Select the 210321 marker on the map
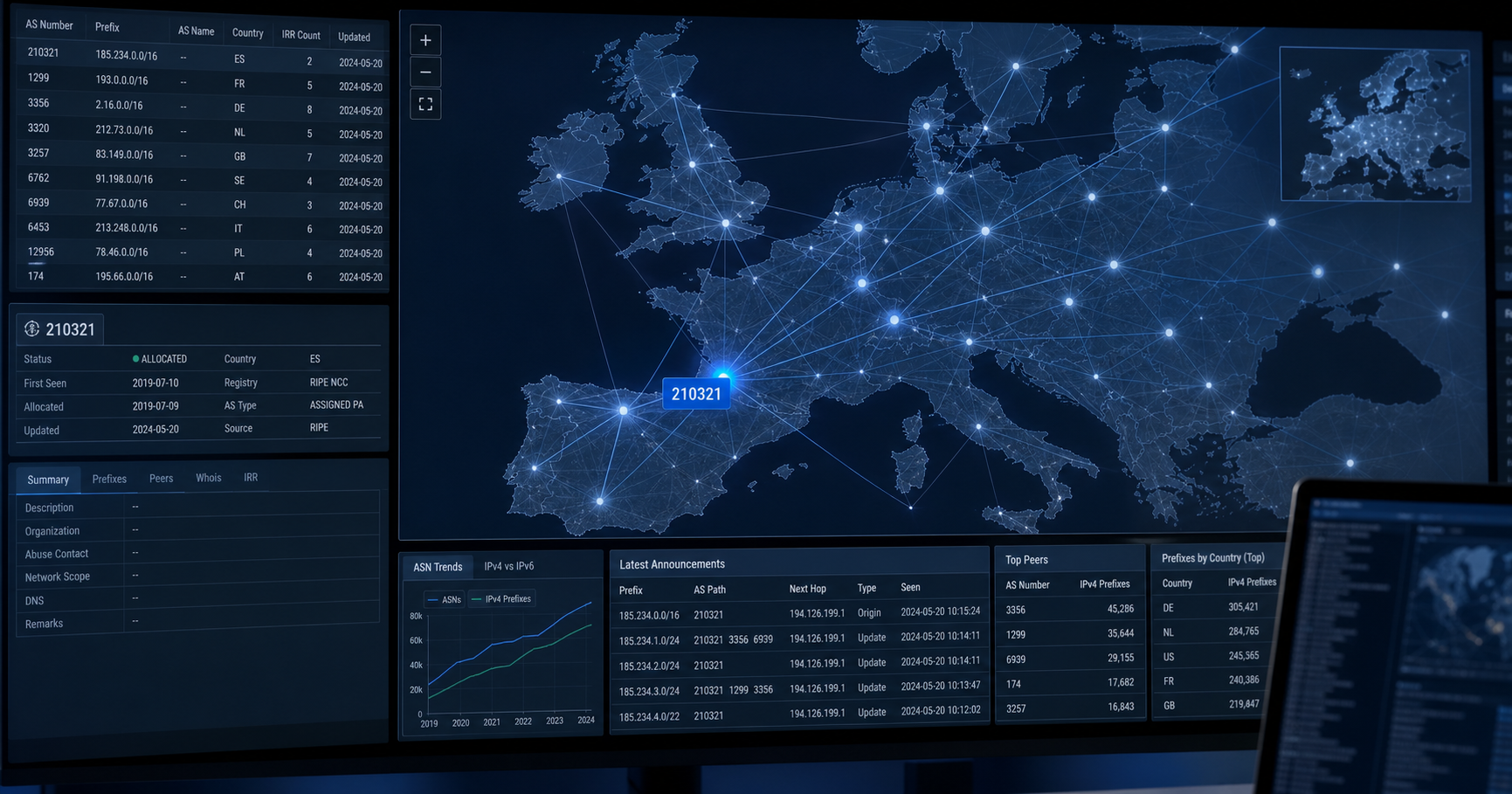Image resolution: width=1512 pixels, height=794 pixels. coord(696,394)
